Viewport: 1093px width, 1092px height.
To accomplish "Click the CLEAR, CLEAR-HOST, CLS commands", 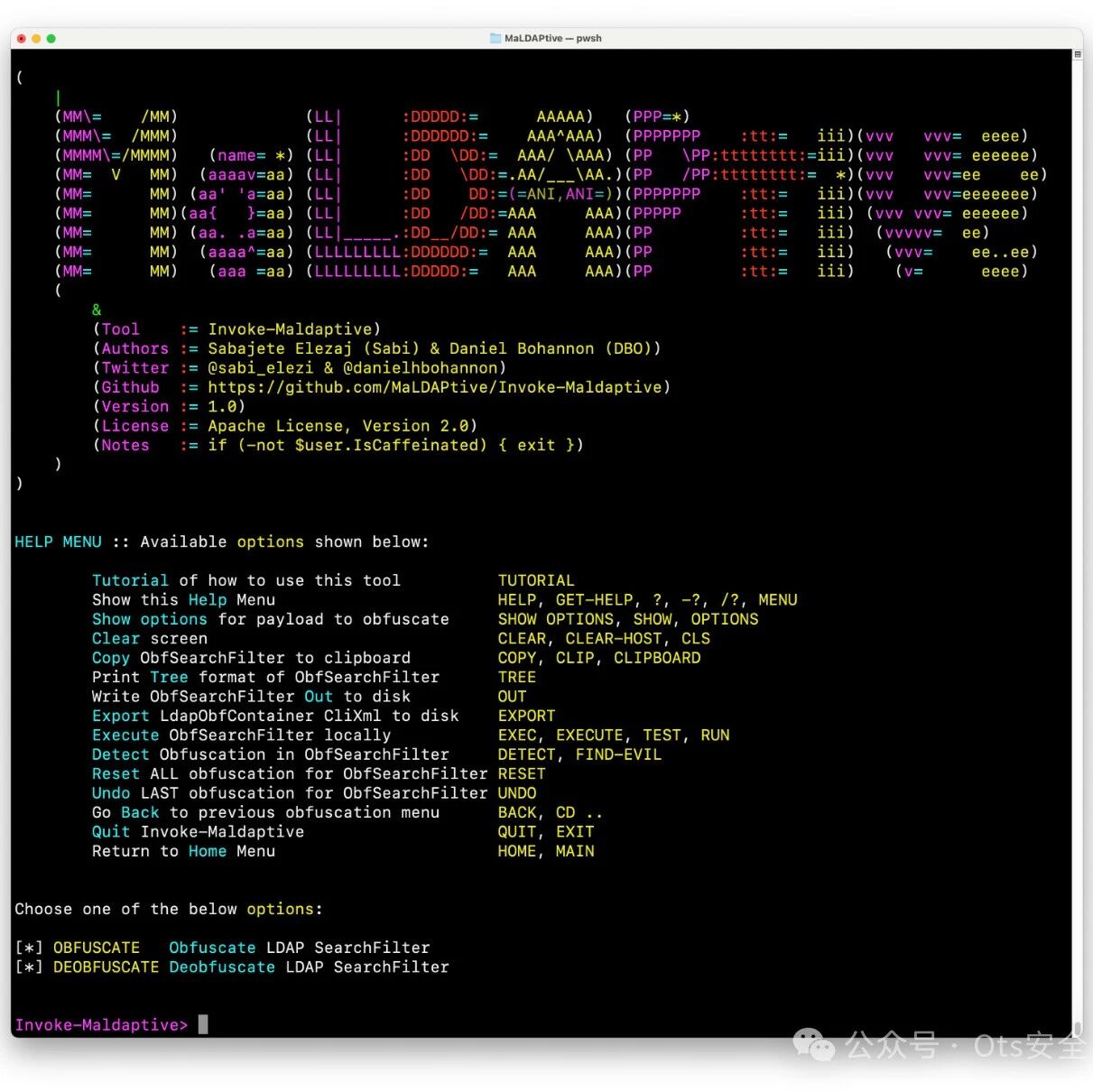I will pos(604,639).
